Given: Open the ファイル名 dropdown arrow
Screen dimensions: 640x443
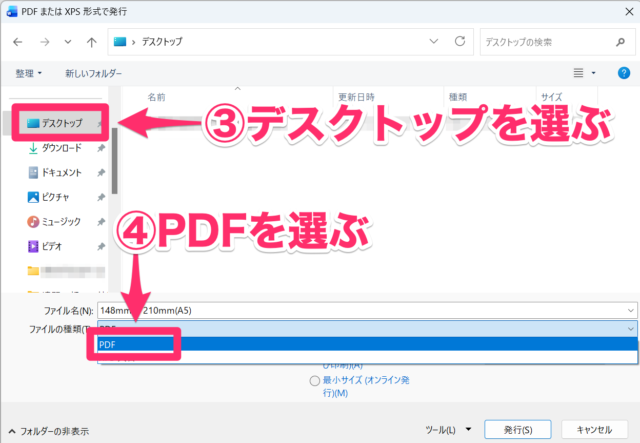Looking at the screenshot, I should pyautogui.click(x=629, y=310).
